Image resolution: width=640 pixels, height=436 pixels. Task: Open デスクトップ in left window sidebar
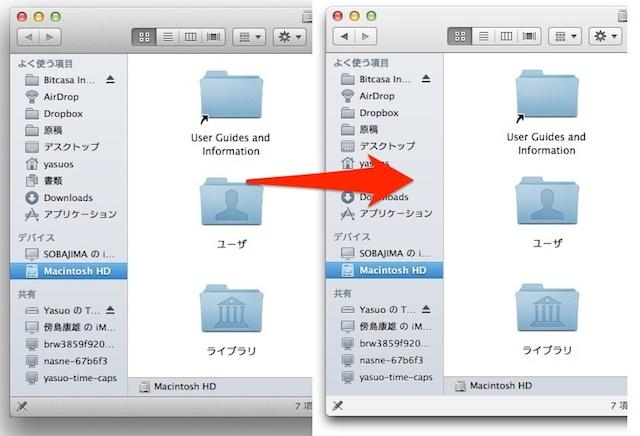click(69, 147)
